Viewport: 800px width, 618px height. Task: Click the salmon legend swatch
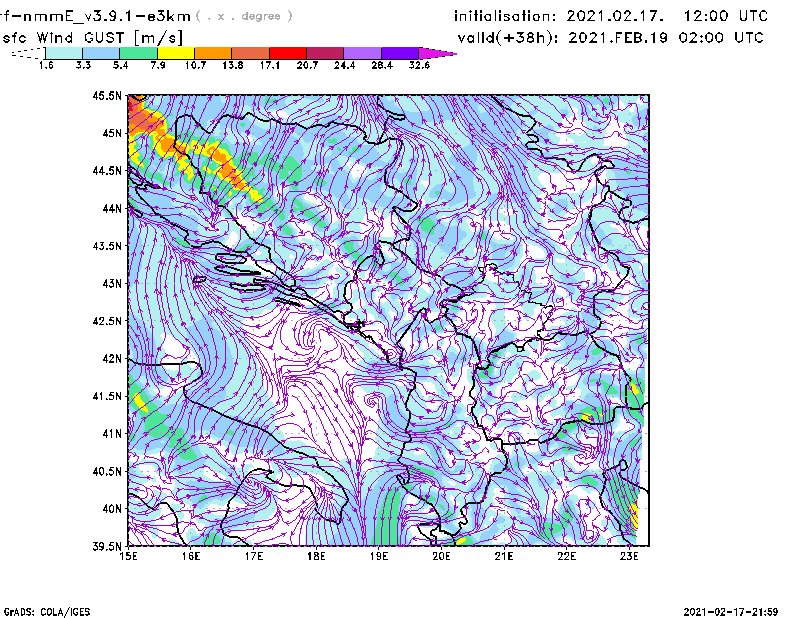(x=251, y=53)
